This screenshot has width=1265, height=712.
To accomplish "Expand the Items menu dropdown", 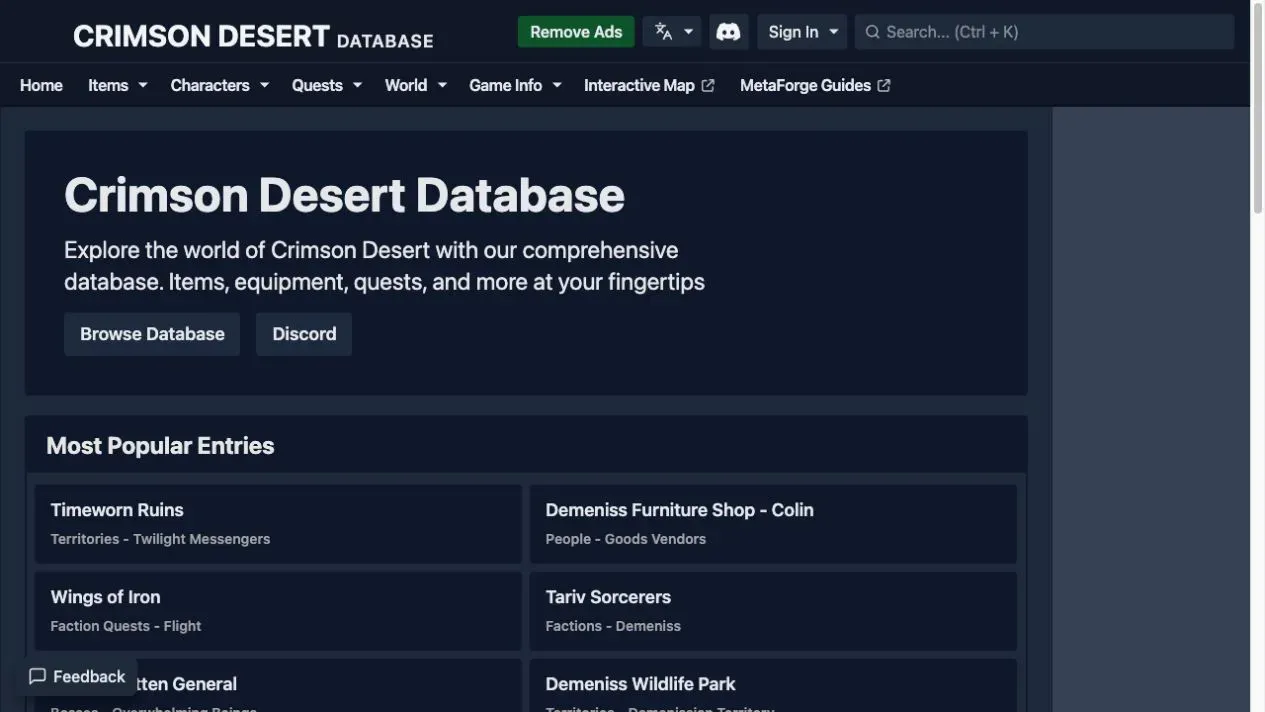I will (118, 86).
